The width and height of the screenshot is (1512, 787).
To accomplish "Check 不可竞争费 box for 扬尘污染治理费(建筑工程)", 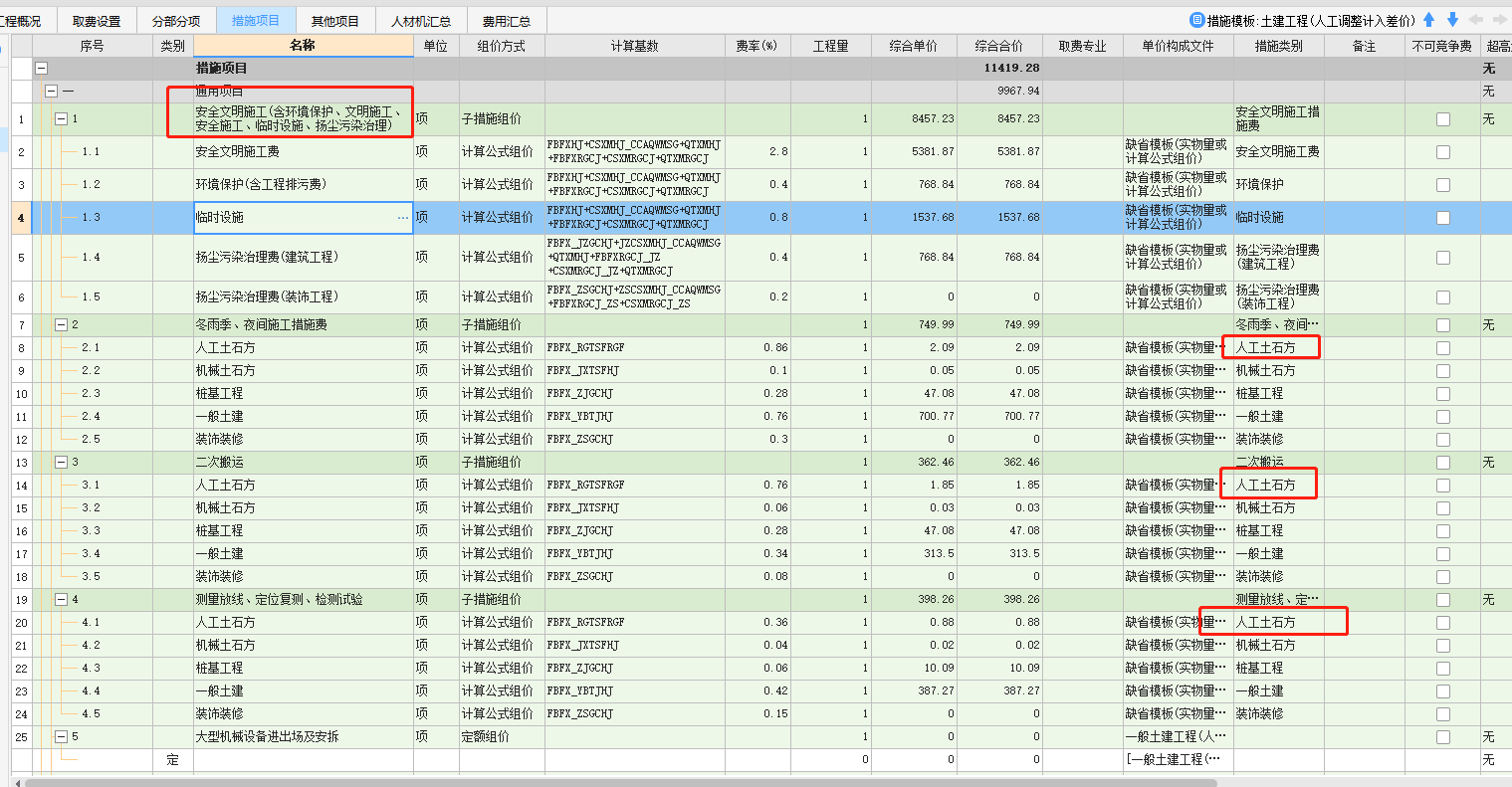I will tap(1442, 258).
